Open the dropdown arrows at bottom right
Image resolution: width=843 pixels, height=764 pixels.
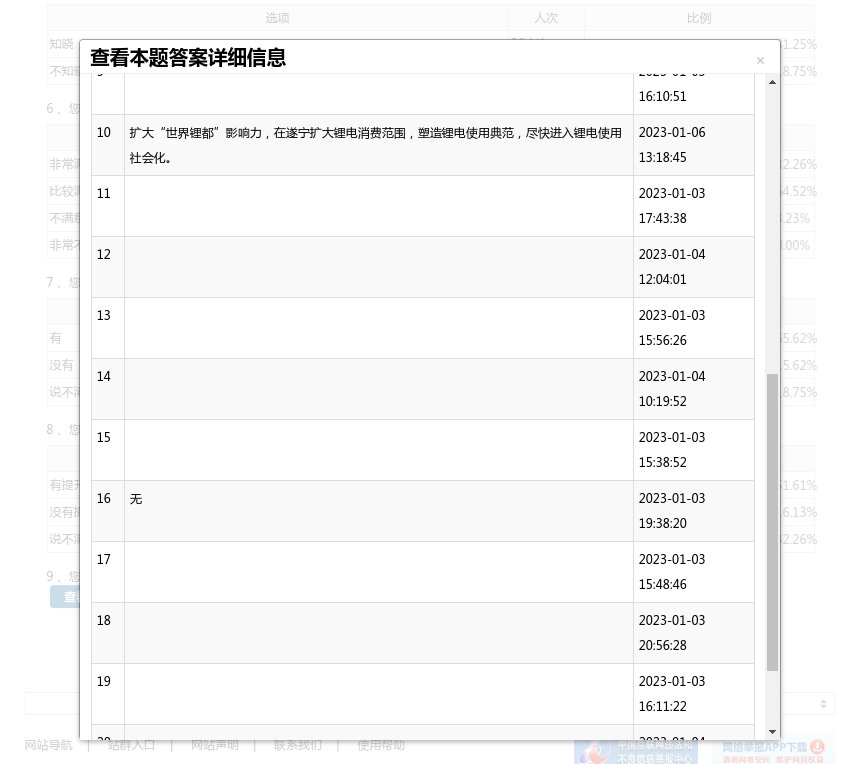(824, 704)
